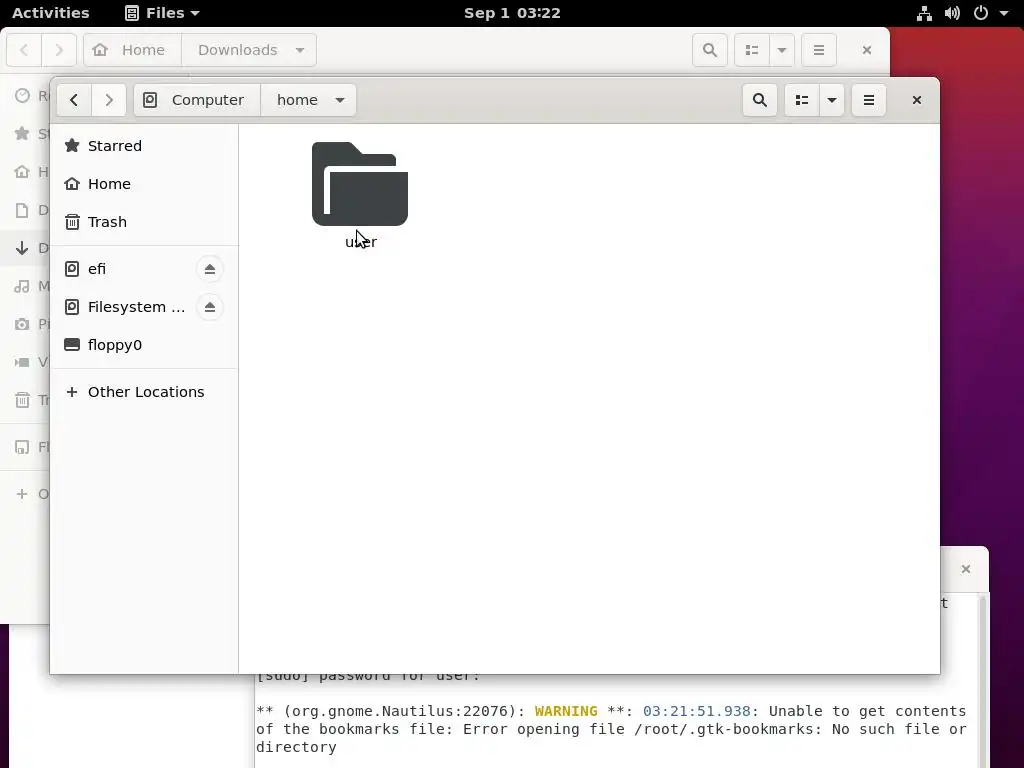The image size is (1024, 768).
Task: Click Downloads arrow icon in background sidebar
Action: pos(22,248)
